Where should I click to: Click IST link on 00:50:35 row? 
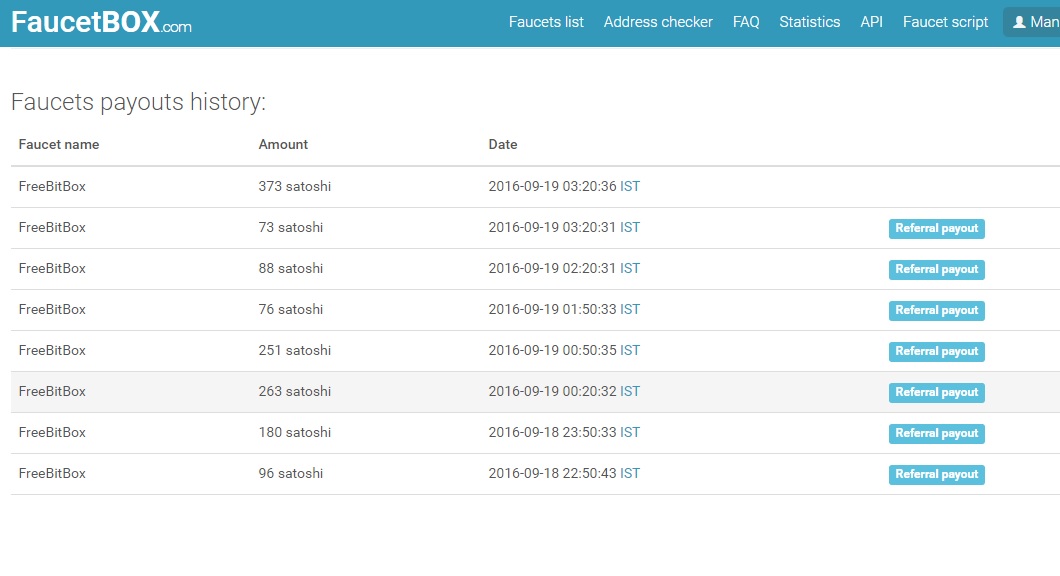(x=630, y=351)
